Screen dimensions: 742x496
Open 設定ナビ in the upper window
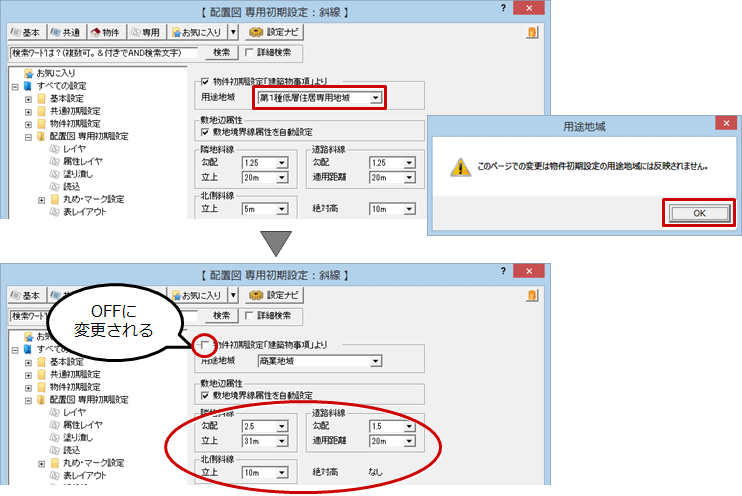coord(276,31)
